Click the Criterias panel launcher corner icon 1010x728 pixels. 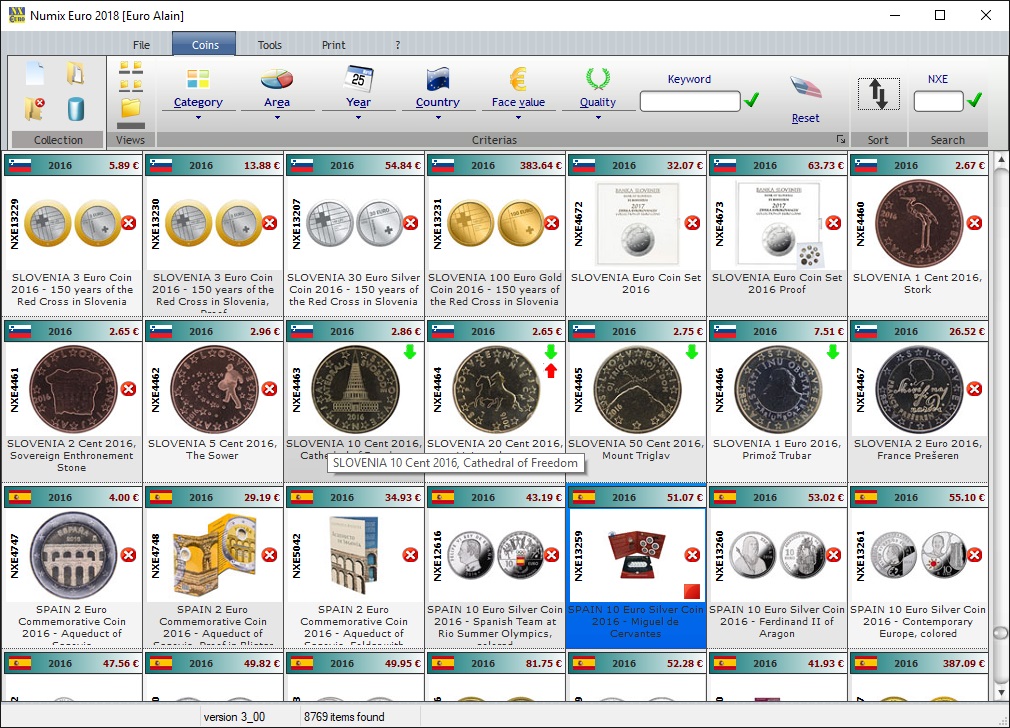pyautogui.click(x=841, y=140)
